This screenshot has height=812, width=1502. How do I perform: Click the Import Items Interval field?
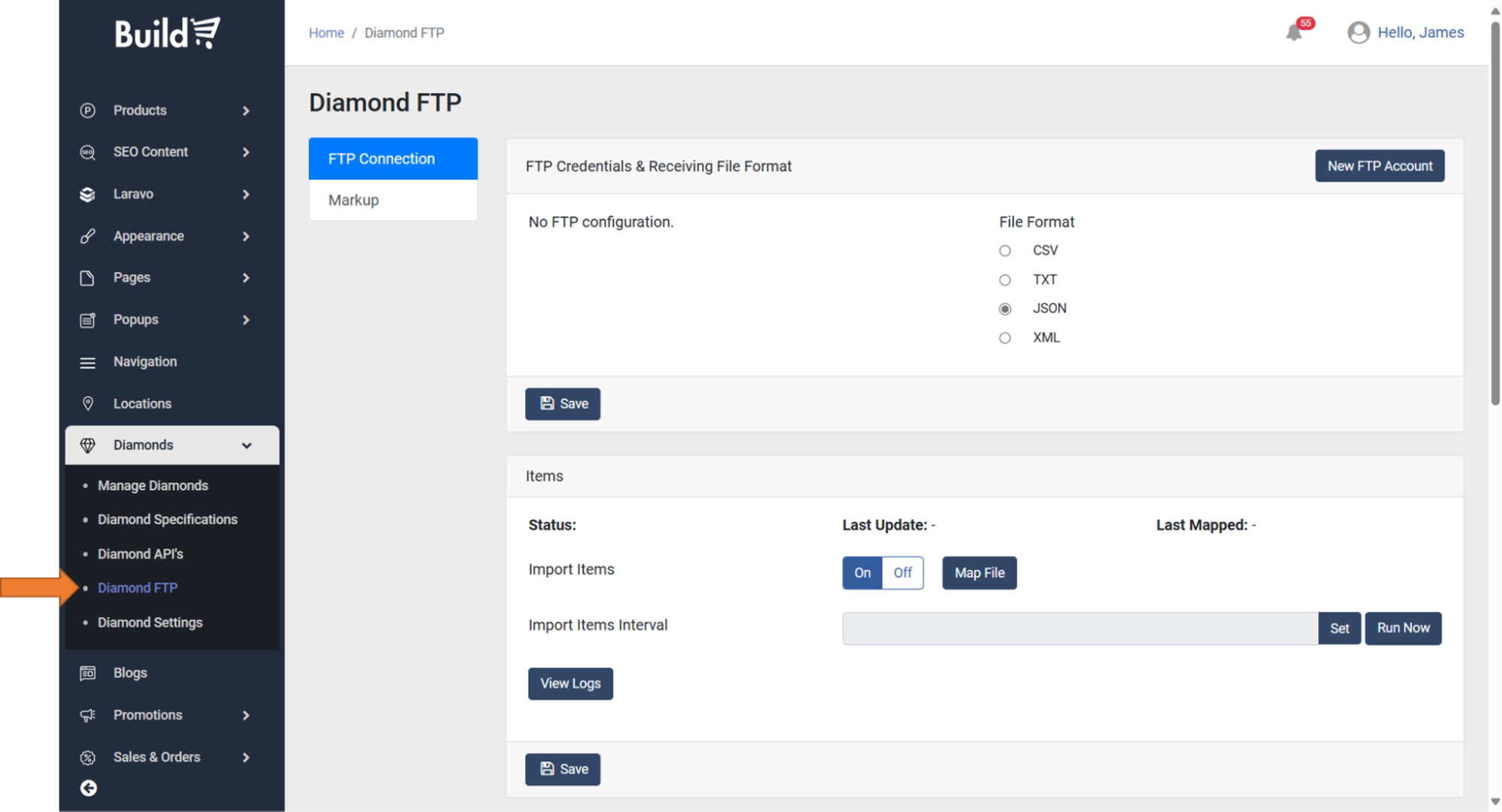pos(1079,629)
